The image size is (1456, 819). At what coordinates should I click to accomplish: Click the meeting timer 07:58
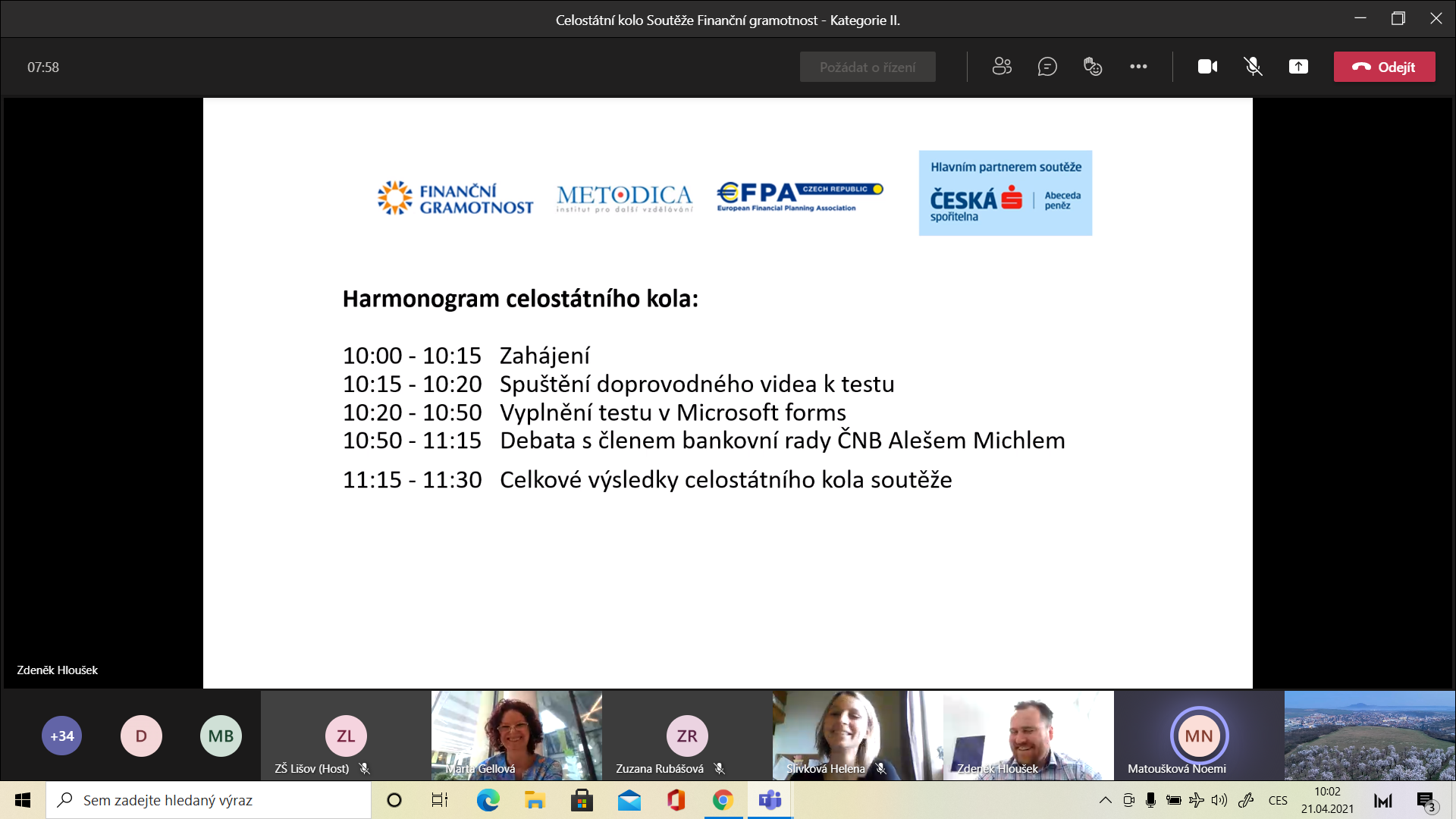point(43,67)
